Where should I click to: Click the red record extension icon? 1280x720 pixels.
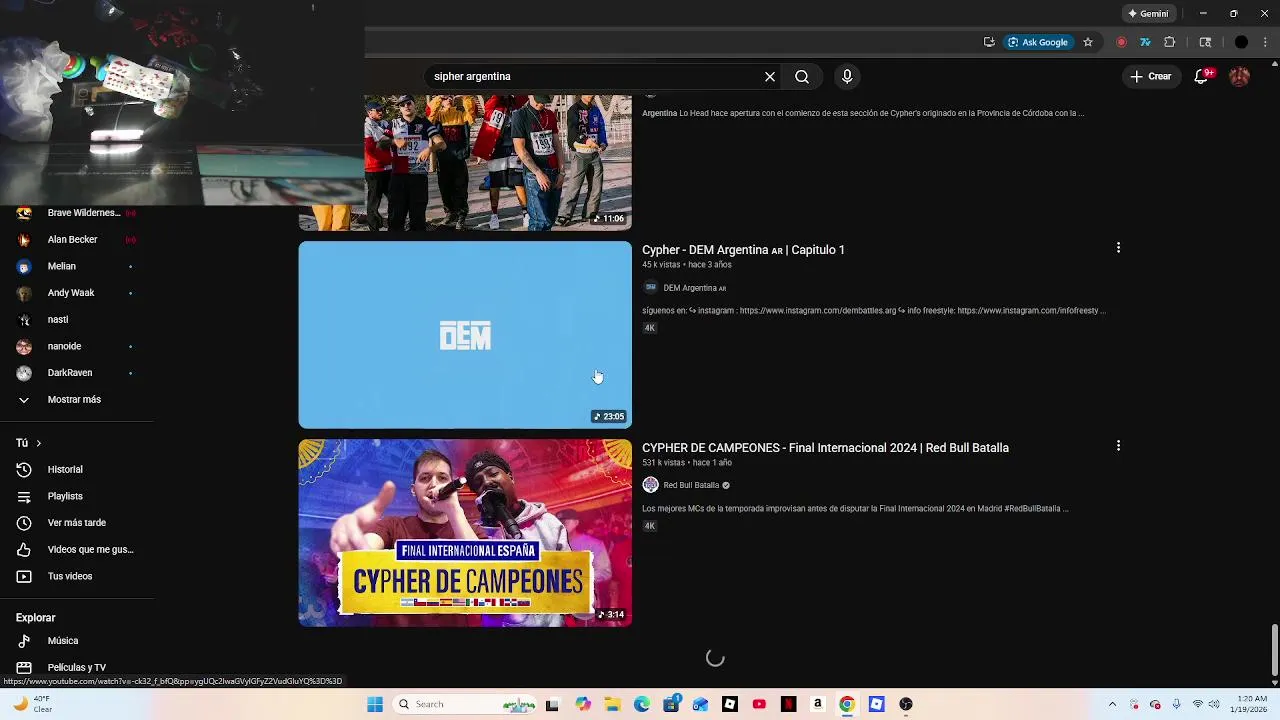coord(1121,42)
